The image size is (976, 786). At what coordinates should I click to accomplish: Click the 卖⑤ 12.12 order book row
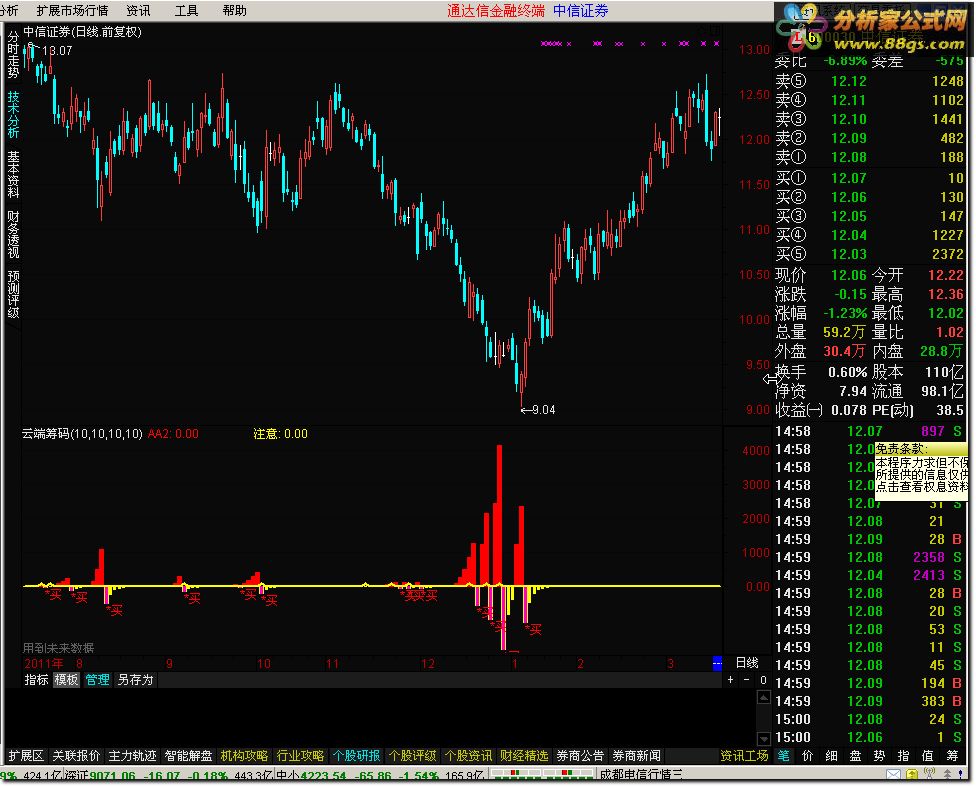870,81
